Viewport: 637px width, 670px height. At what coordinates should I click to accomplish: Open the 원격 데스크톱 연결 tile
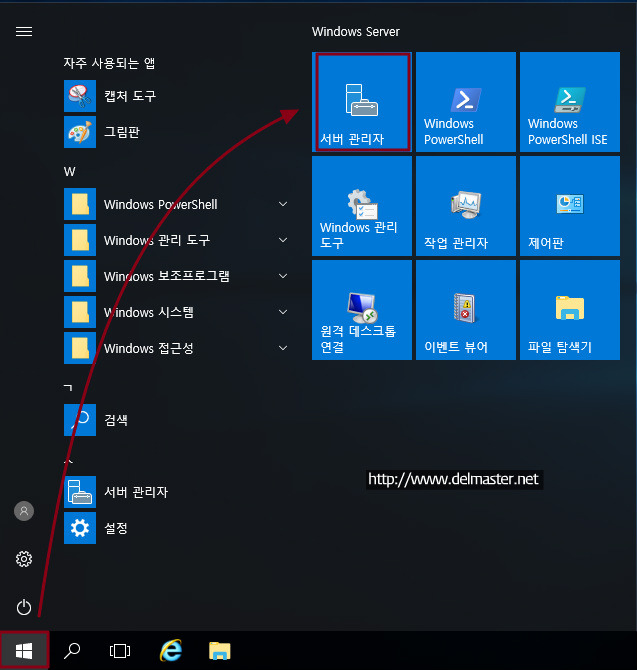[362, 310]
